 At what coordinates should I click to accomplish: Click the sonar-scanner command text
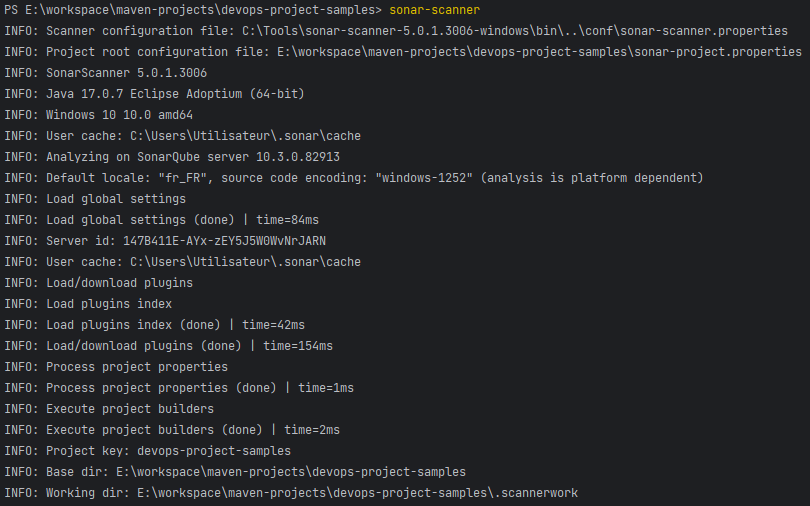(434, 10)
